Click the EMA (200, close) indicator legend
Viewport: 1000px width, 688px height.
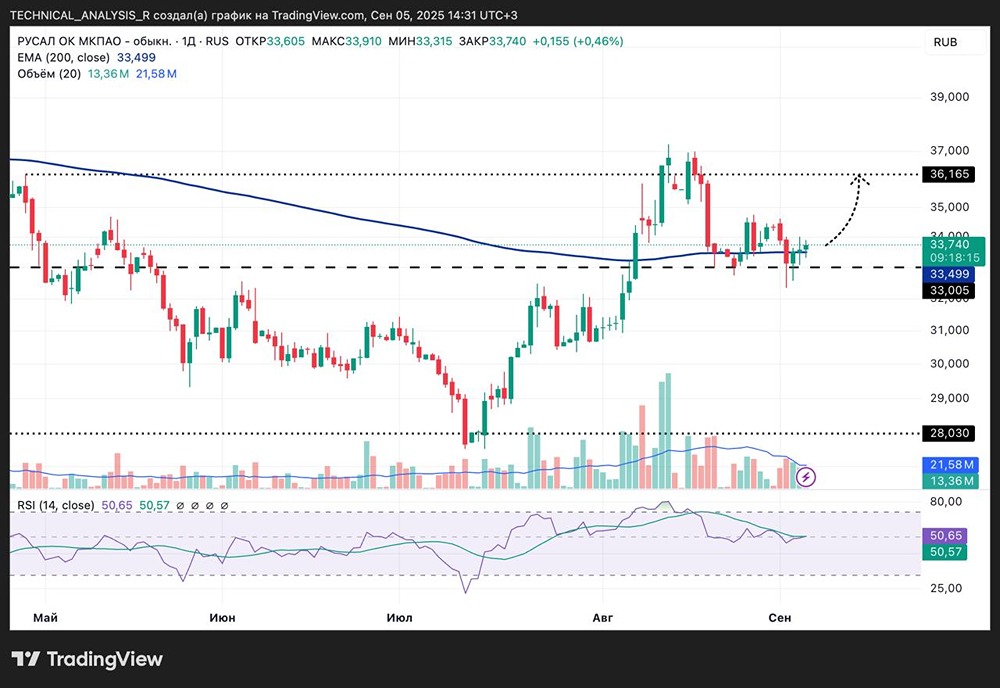coord(63,57)
